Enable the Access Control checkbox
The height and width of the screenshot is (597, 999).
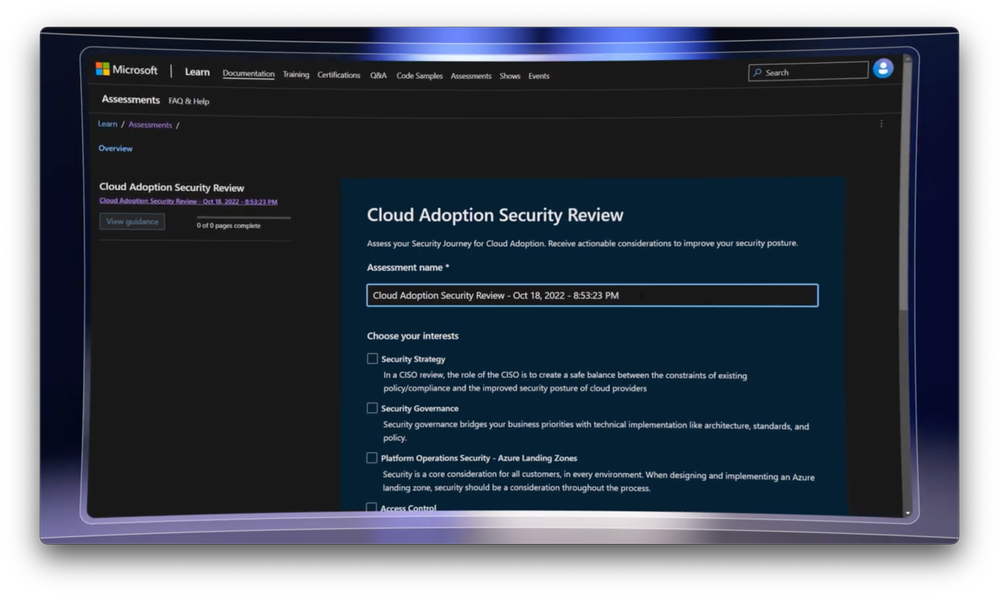pyautogui.click(x=371, y=507)
